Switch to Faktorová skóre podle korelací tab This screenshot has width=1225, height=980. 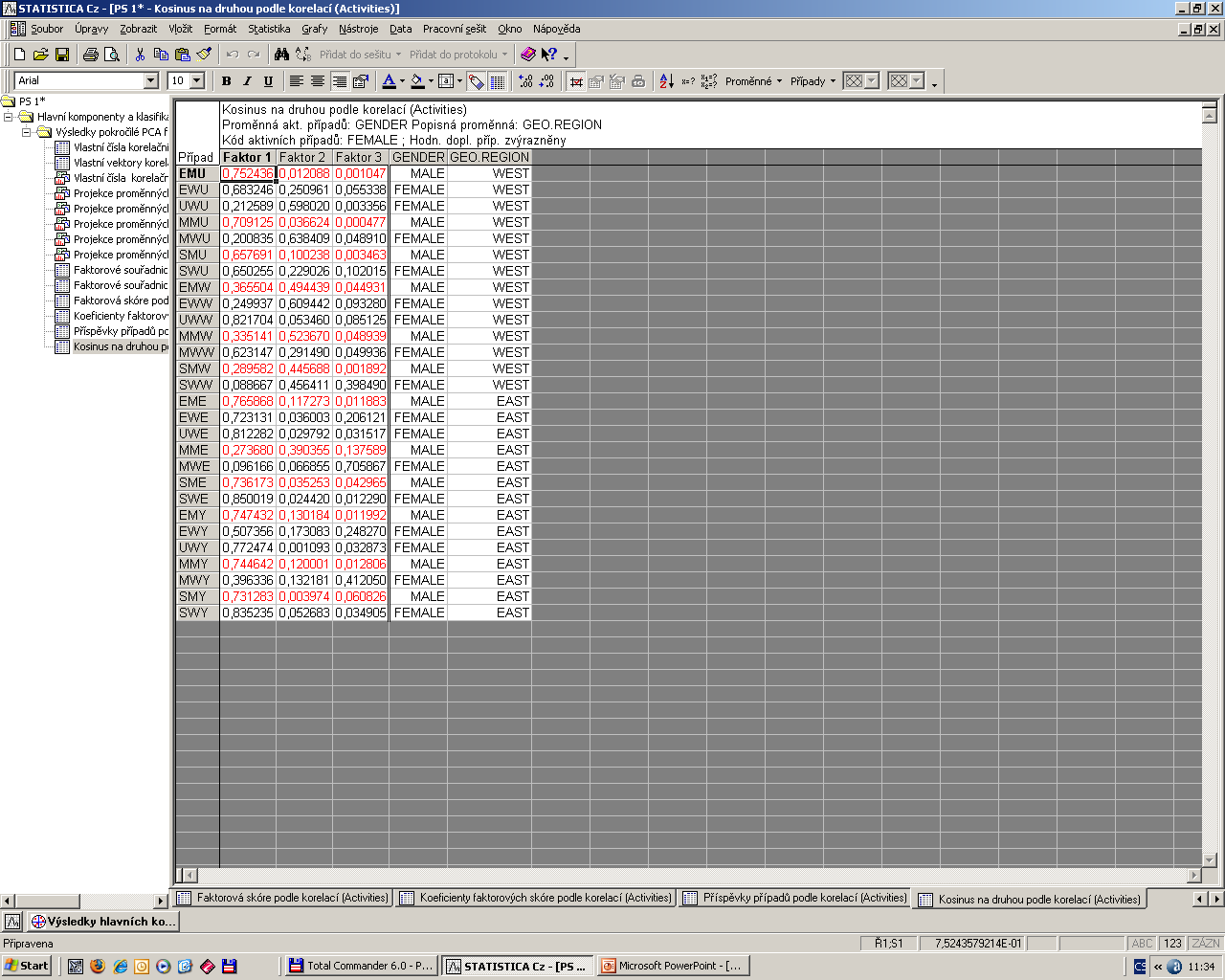(x=282, y=898)
